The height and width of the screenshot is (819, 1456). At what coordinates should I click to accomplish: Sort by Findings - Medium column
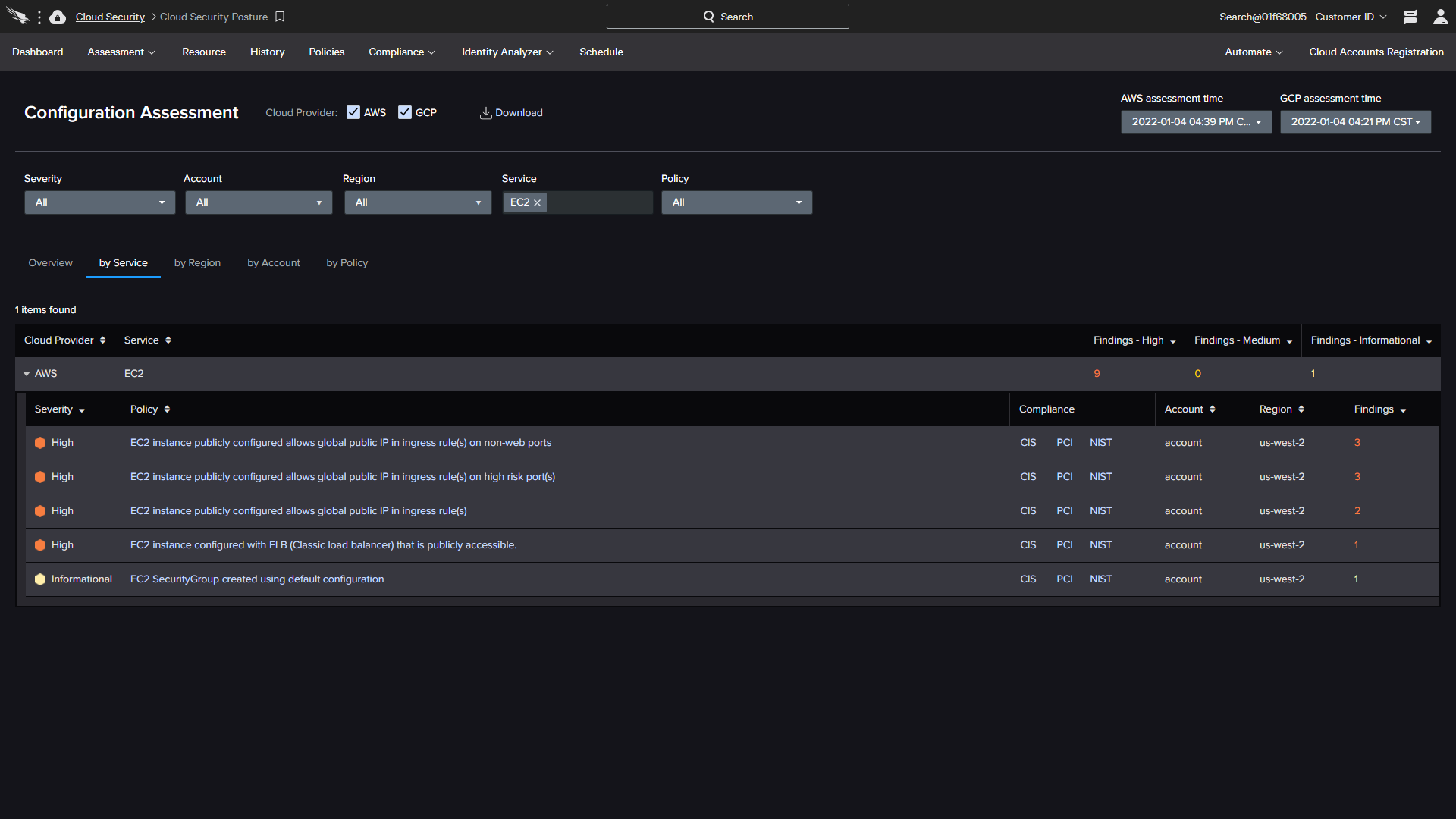(x=1289, y=341)
